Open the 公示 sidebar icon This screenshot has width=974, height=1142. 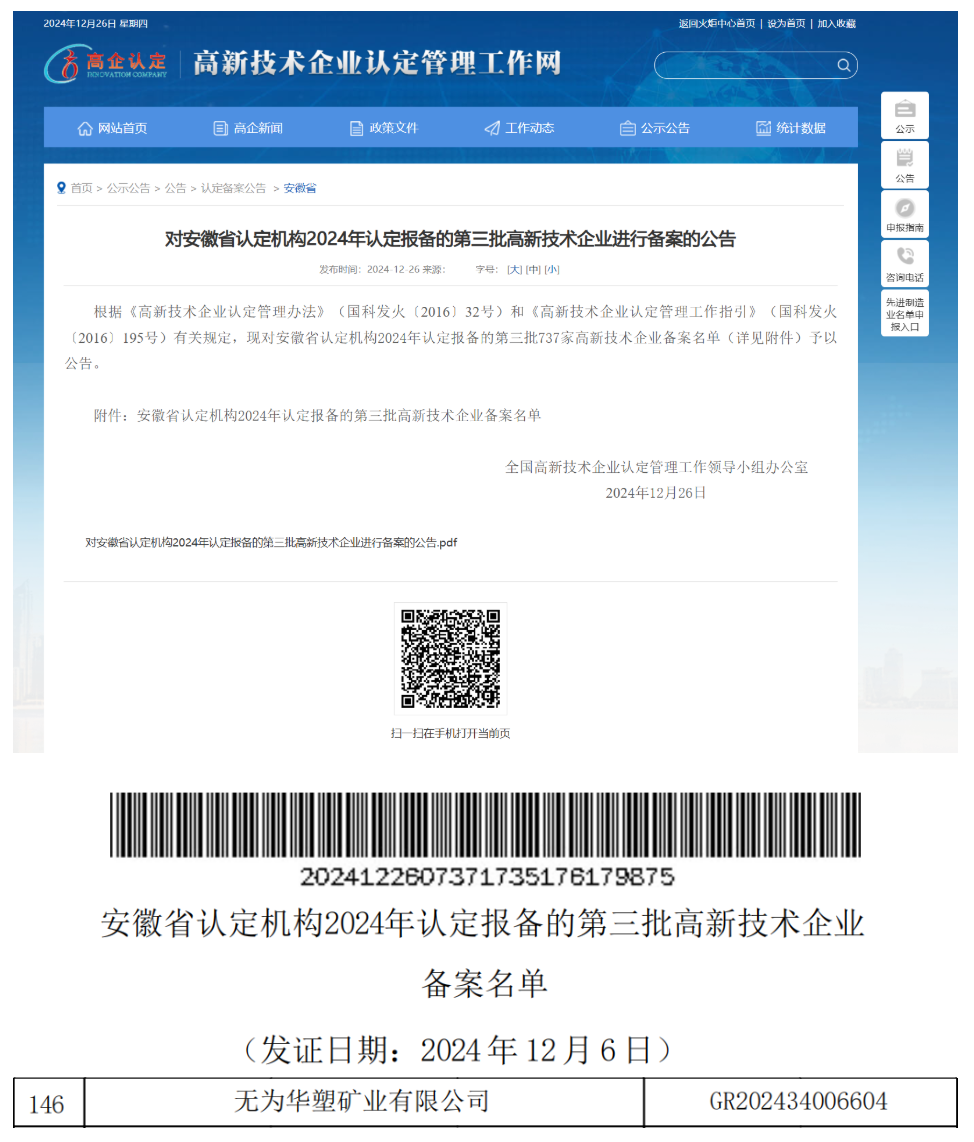(x=904, y=115)
